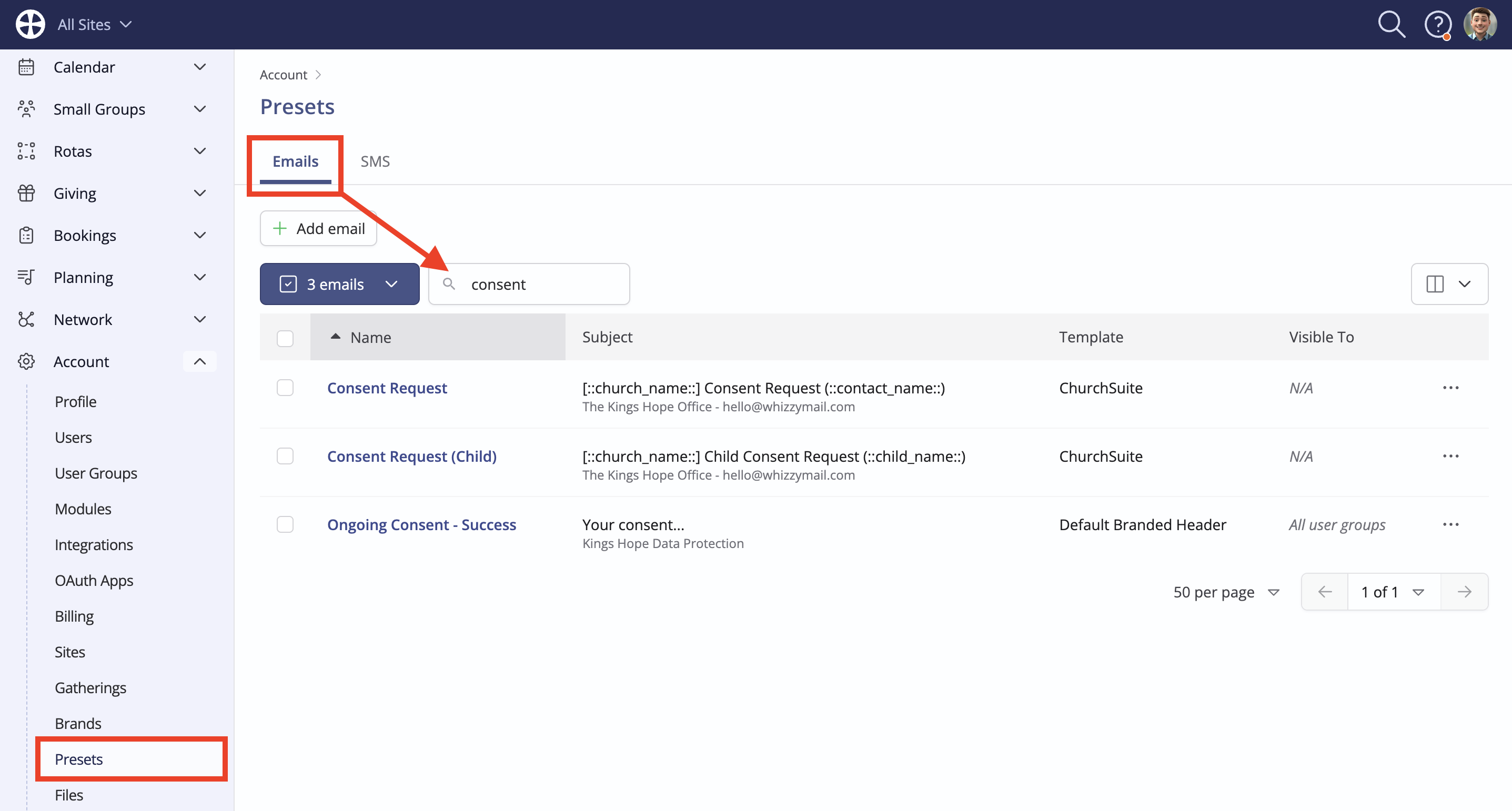Open the Consent Request preset link
This screenshot has height=811, width=1512.
387,388
